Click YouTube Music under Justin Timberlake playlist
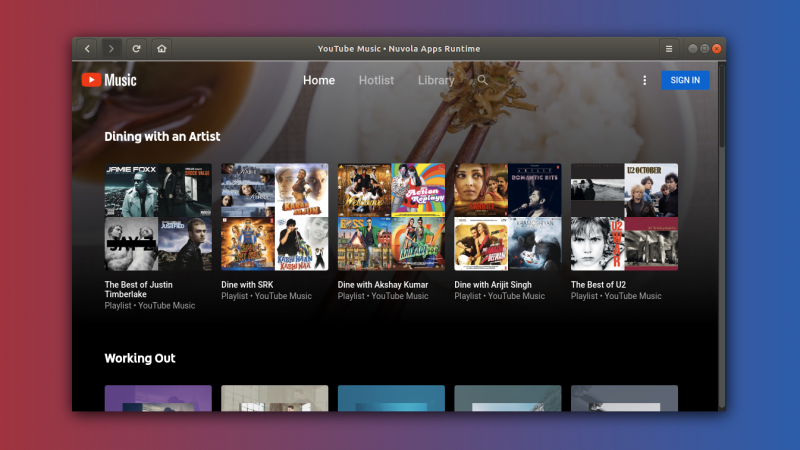This screenshot has width=800, height=450. (166, 306)
